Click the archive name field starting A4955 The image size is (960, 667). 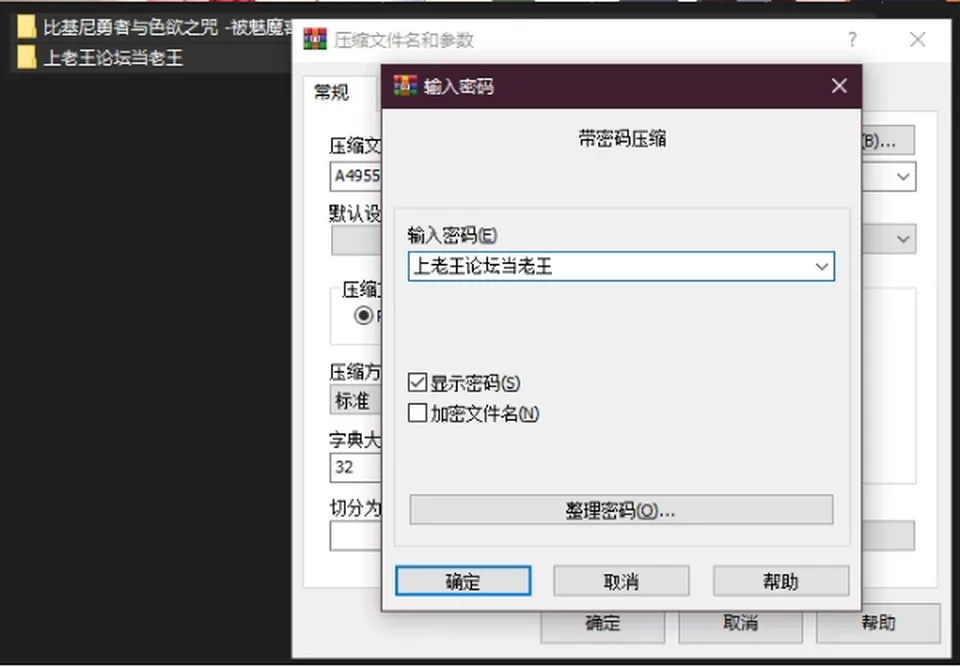(356, 177)
